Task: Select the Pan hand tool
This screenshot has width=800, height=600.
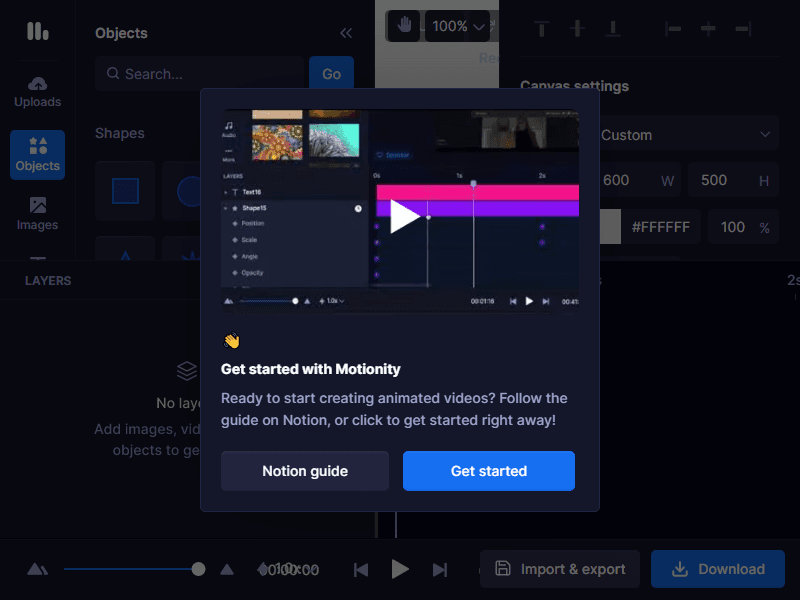Action: tap(402, 25)
